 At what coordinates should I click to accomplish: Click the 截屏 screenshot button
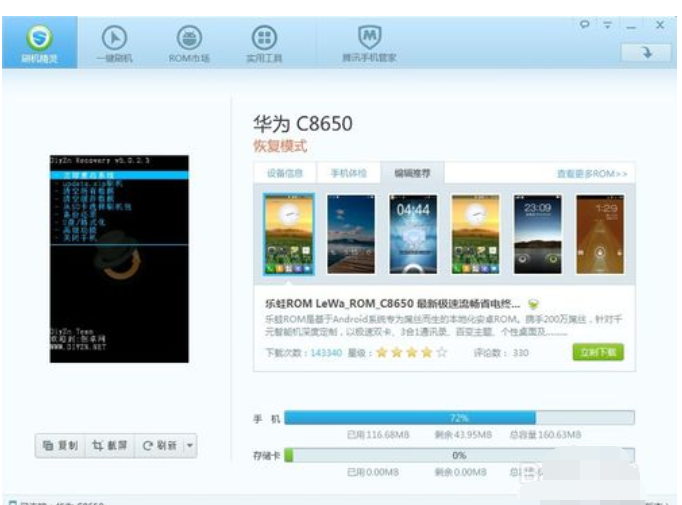[109, 446]
